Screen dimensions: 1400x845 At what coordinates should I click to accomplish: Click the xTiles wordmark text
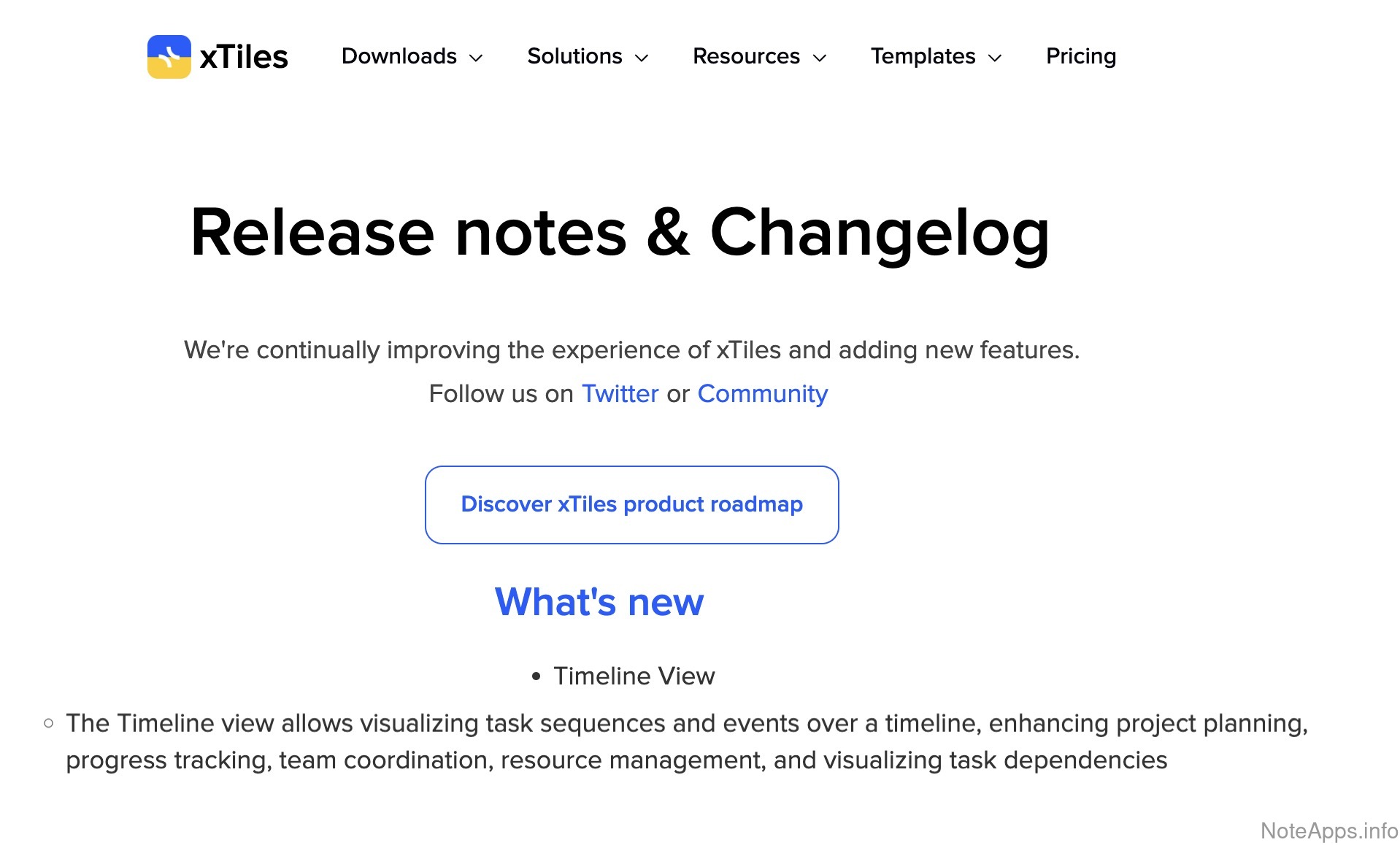244,57
